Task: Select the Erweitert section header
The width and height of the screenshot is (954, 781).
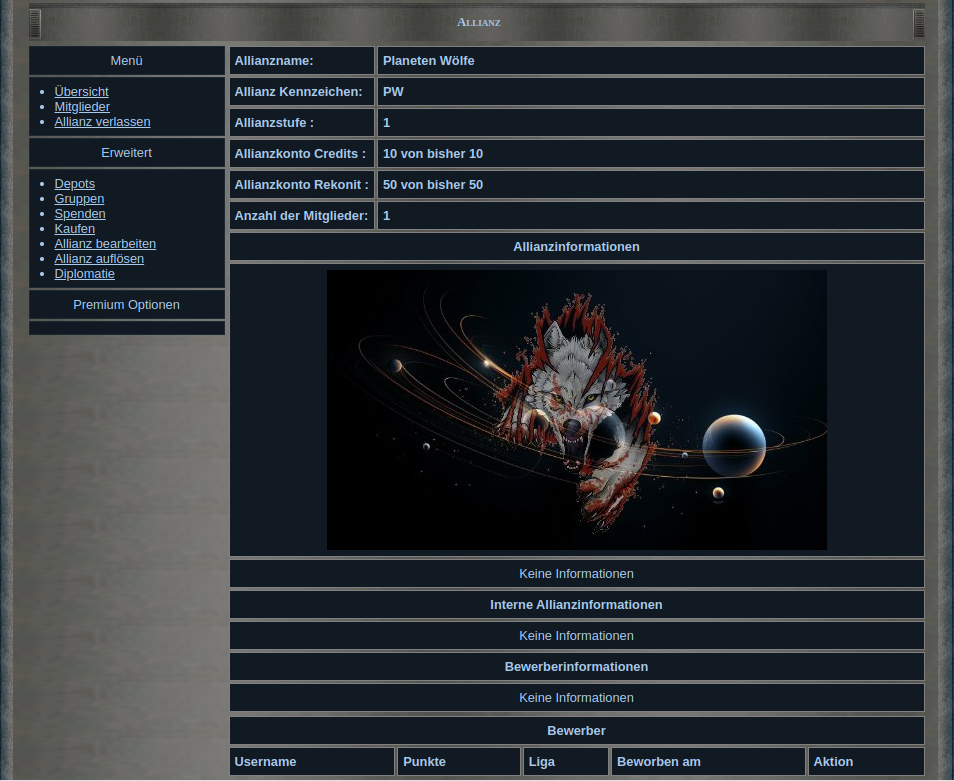Action: pos(127,153)
